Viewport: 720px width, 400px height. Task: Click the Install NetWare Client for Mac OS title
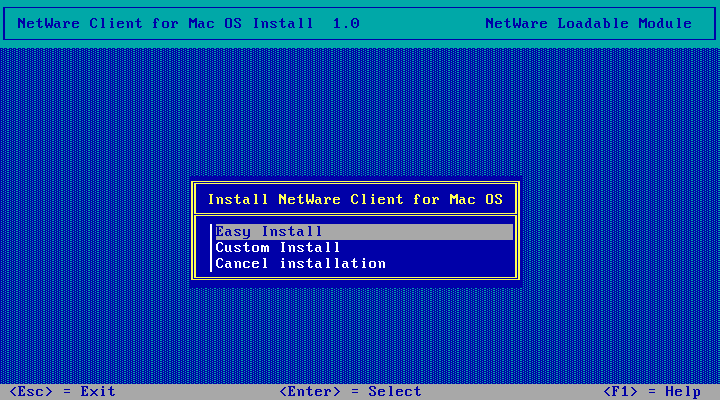355,199
